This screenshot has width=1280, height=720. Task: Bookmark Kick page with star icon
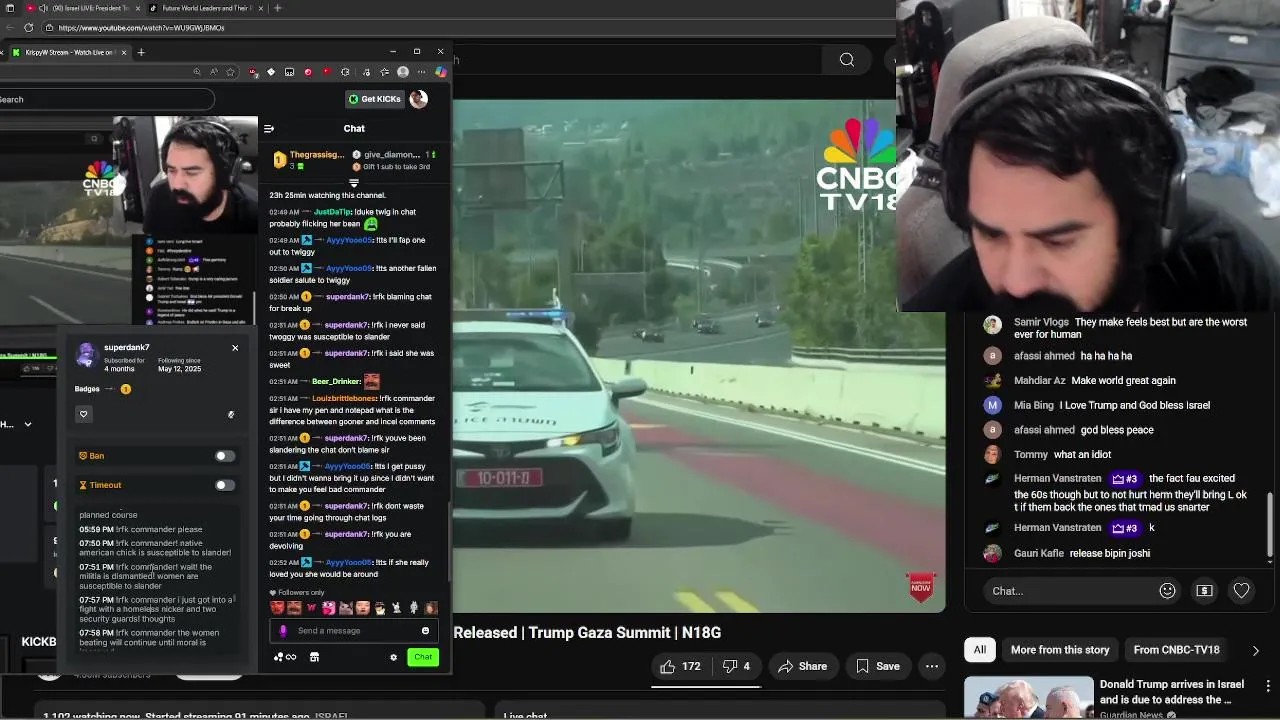coord(231,72)
